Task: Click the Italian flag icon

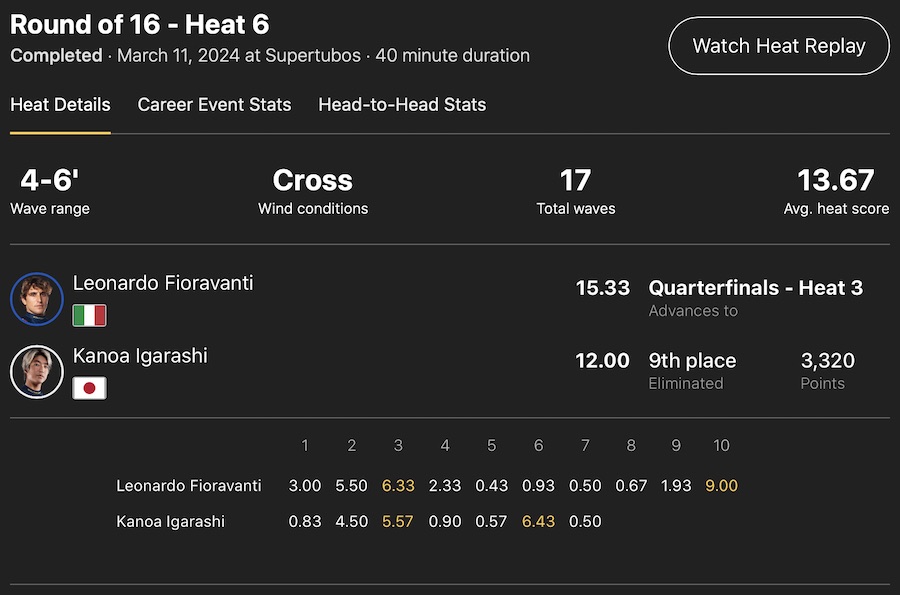Action: [89, 316]
